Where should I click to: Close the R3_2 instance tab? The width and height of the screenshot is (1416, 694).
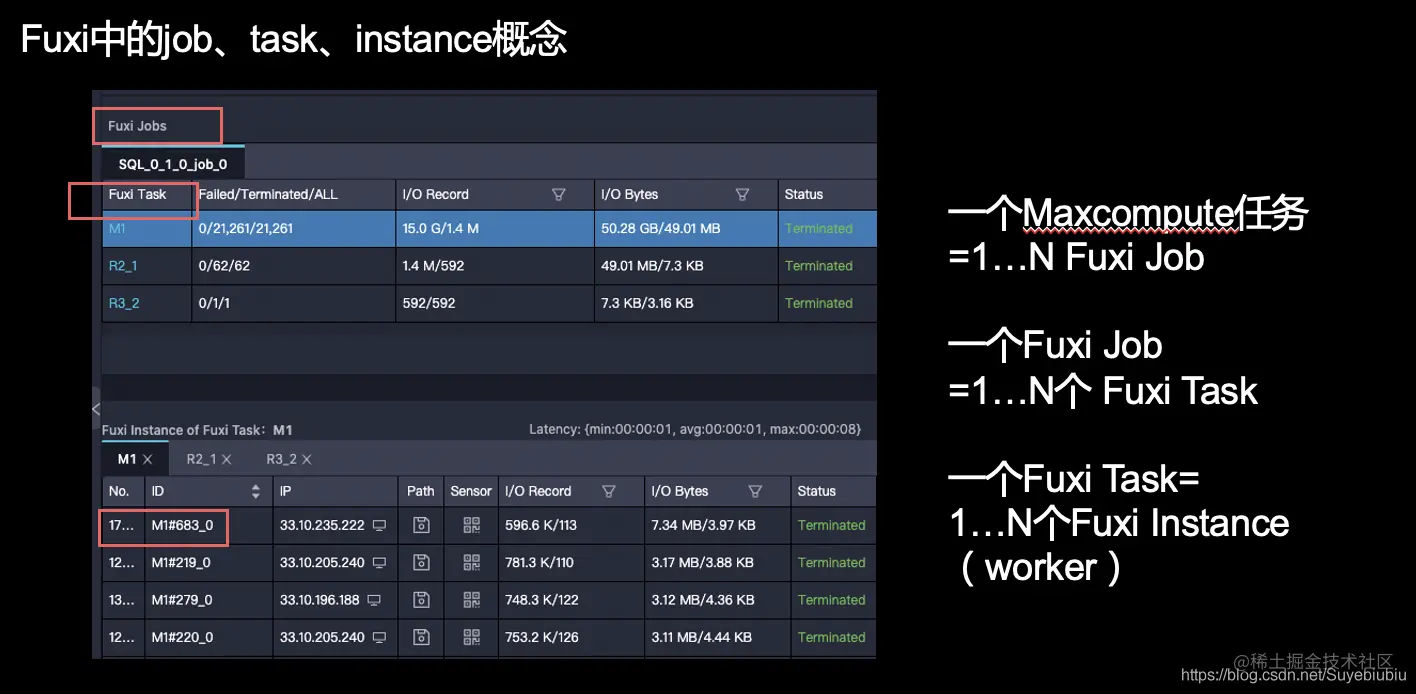306,459
